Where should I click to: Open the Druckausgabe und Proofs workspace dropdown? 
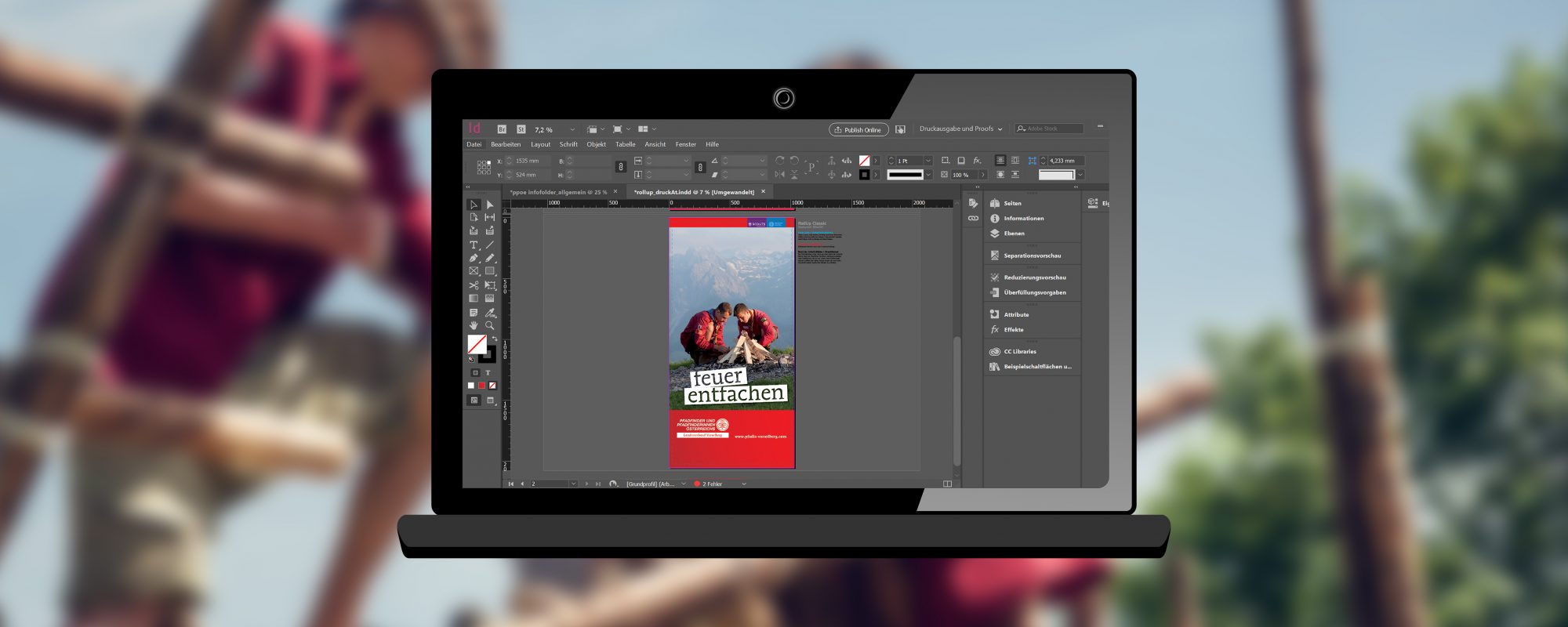point(960,129)
